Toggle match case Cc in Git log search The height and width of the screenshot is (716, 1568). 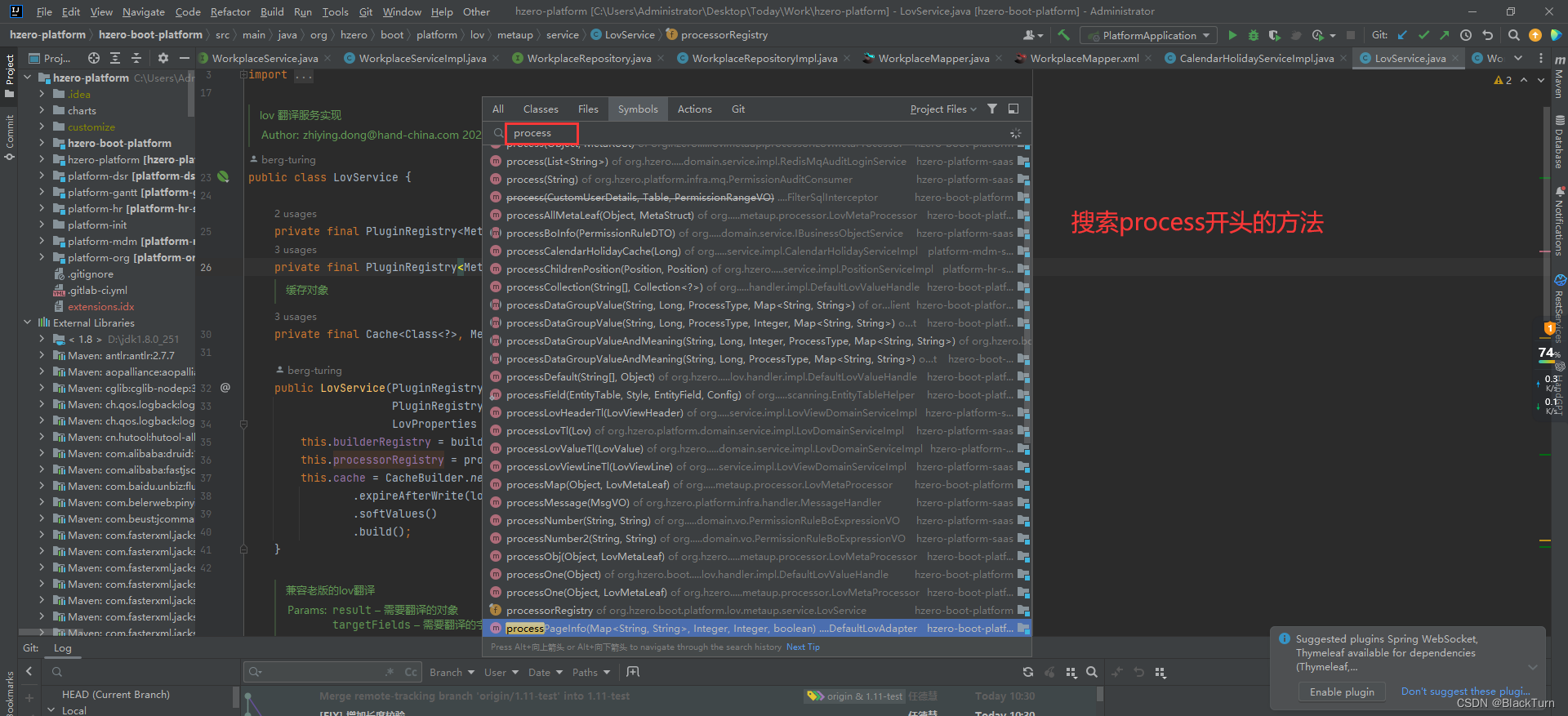click(x=411, y=672)
